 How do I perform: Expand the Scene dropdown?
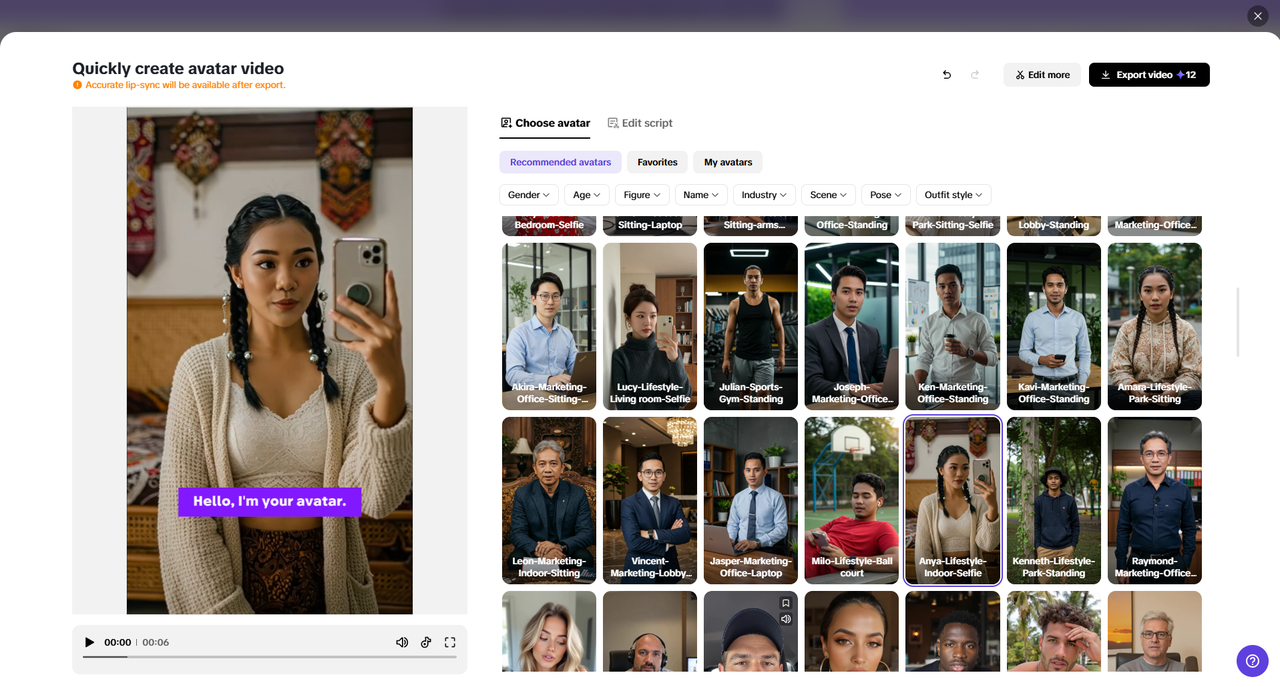point(829,195)
